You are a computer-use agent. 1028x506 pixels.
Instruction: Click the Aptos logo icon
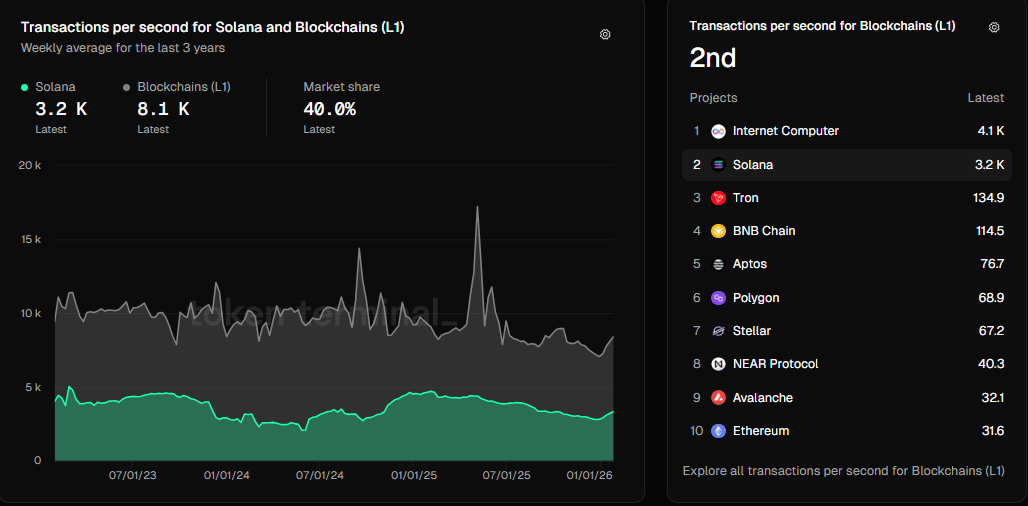tap(718, 264)
